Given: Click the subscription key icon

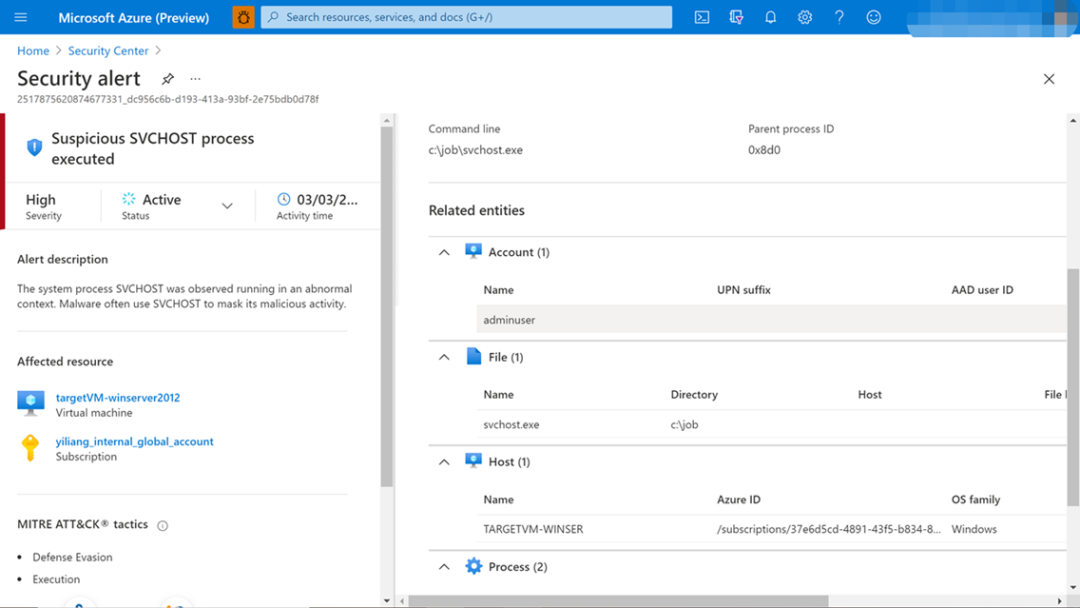Looking at the screenshot, I should [30, 448].
